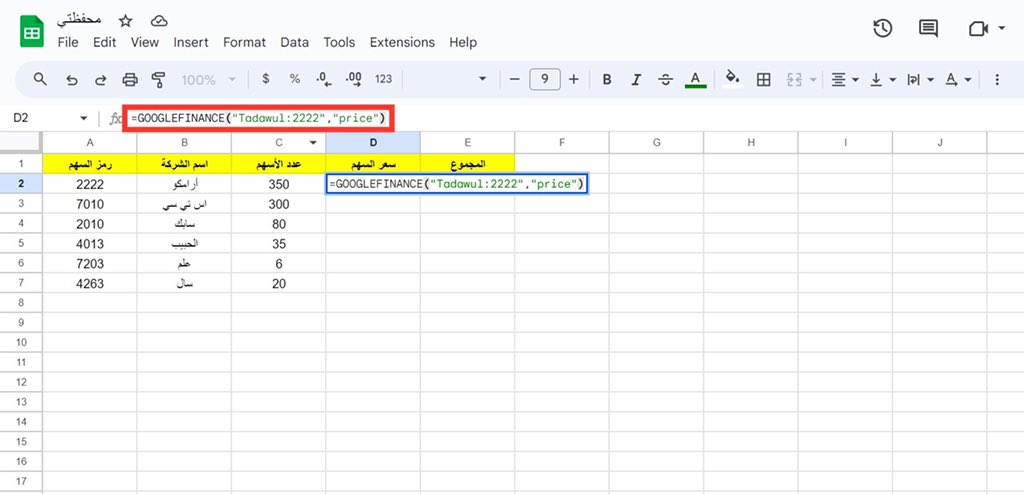Undo the last action
Viewport: 1024px width, 494px height.
pyautogui.click(x=72, y=80)
